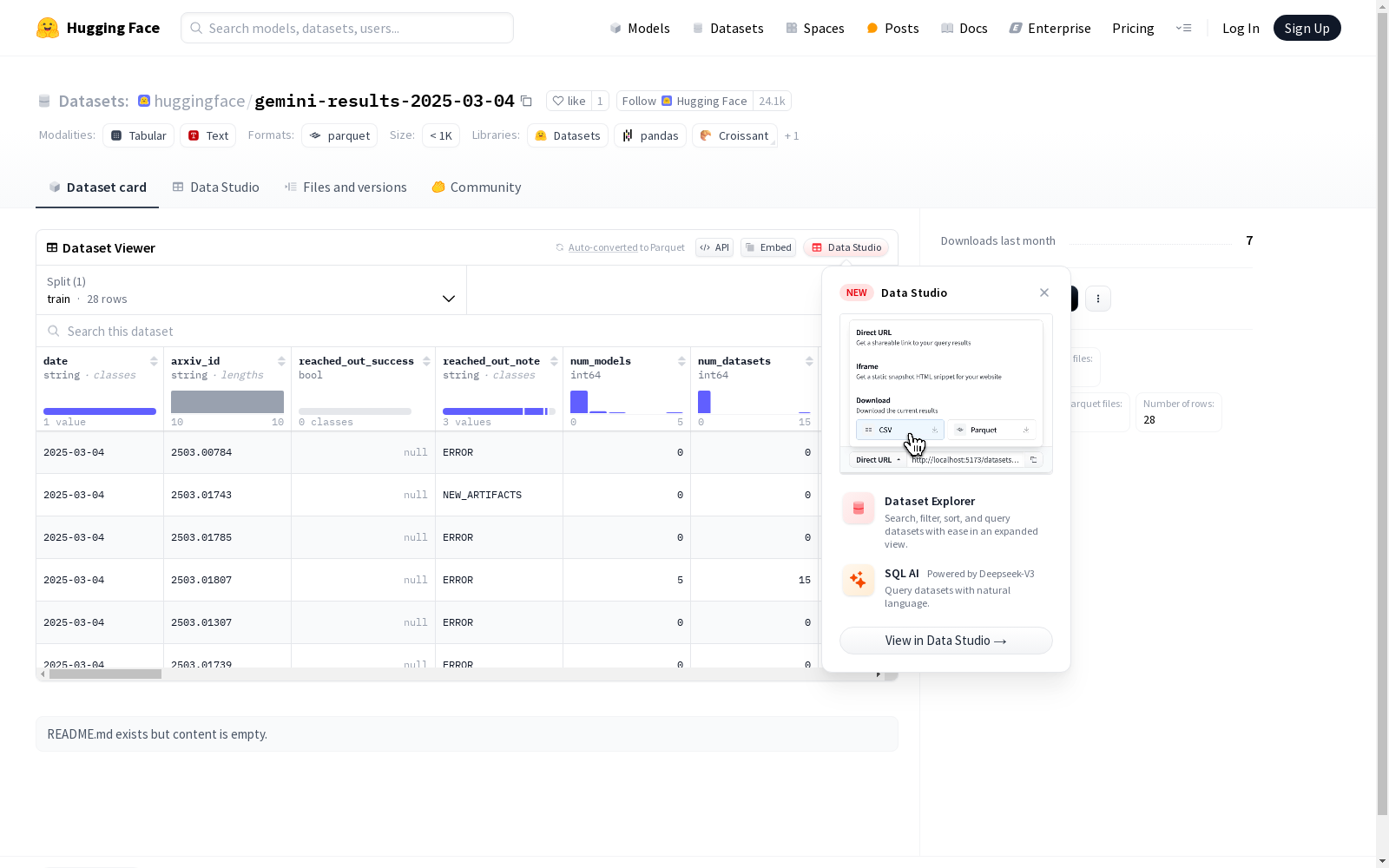Open the Community tab

477,187
